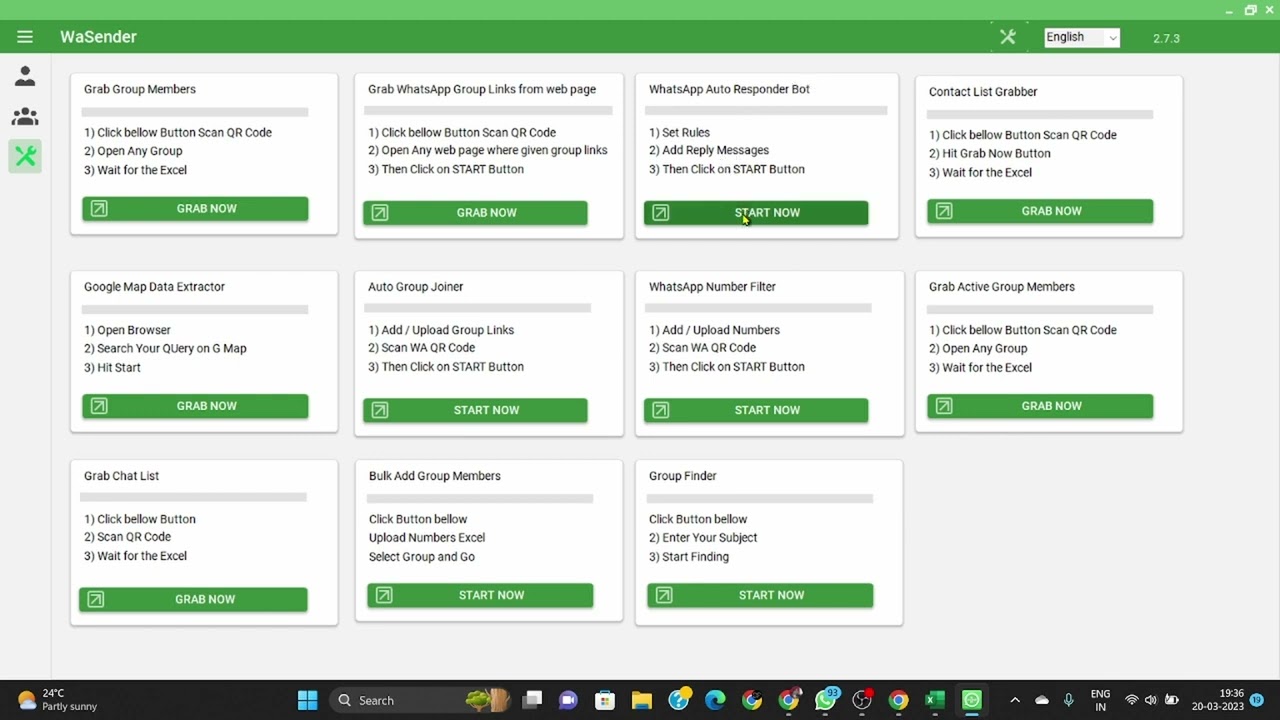
Task: Click the version number 2.7.3
Action: pos(1166,38)
